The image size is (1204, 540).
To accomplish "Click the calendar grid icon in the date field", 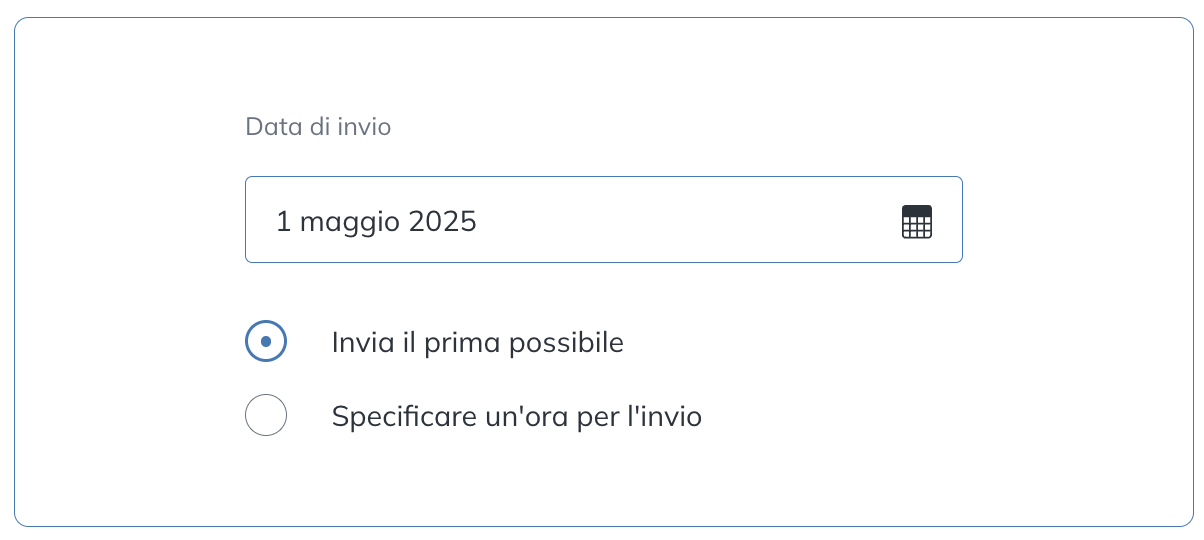I will pyautogui.click(x=916, y=221).
